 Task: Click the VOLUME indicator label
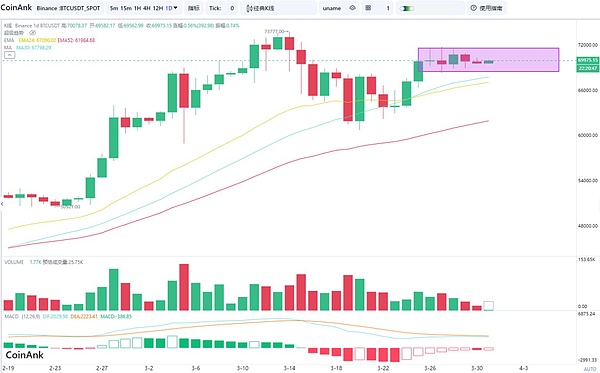[14, 262]
